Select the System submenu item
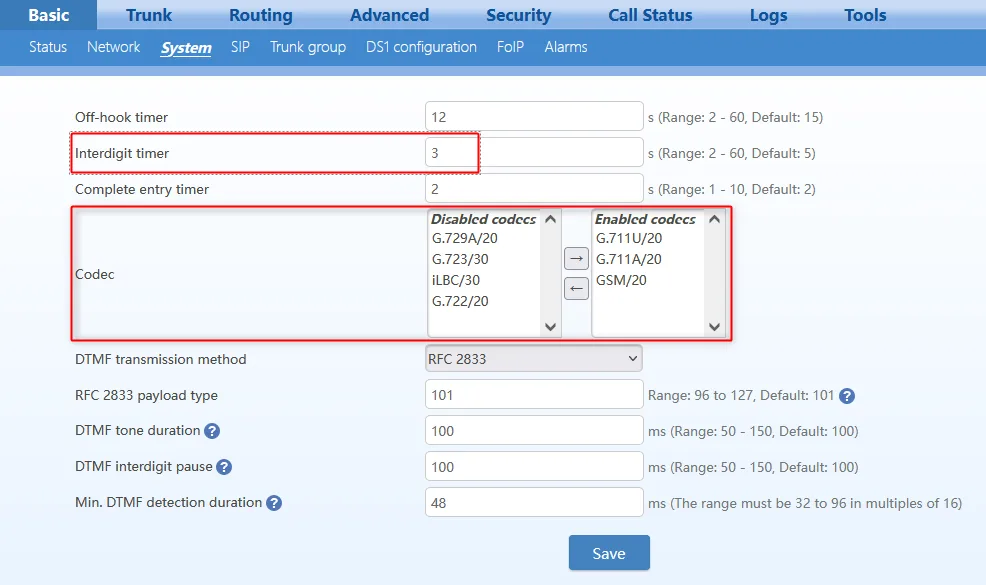The height and width of the screenshot is (585, 986). click(x=186, y=48)
